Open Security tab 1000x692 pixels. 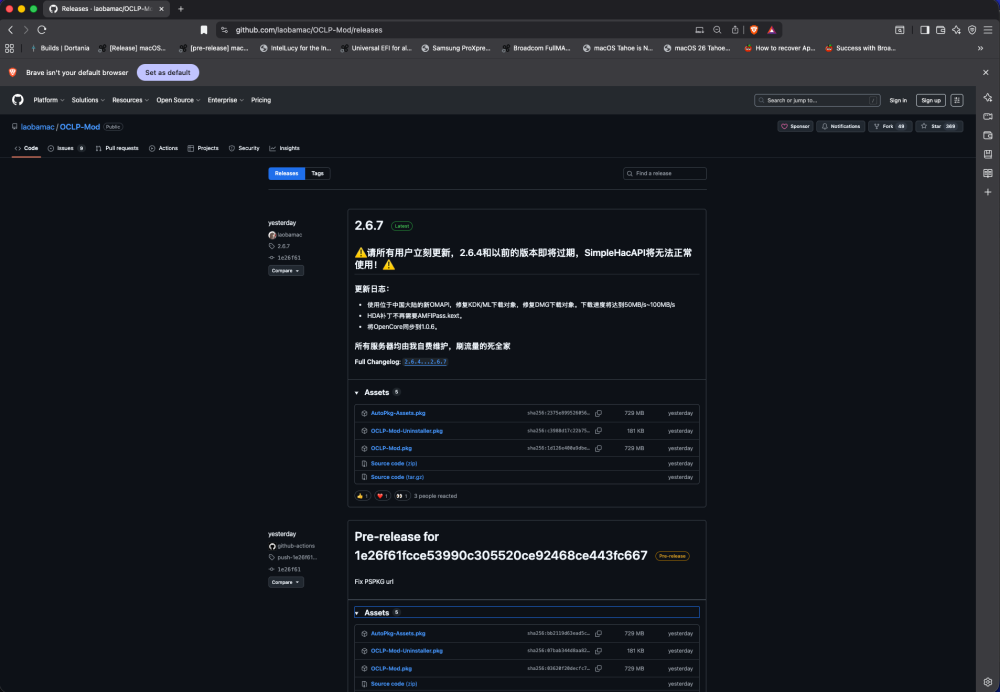pos(244,148)
